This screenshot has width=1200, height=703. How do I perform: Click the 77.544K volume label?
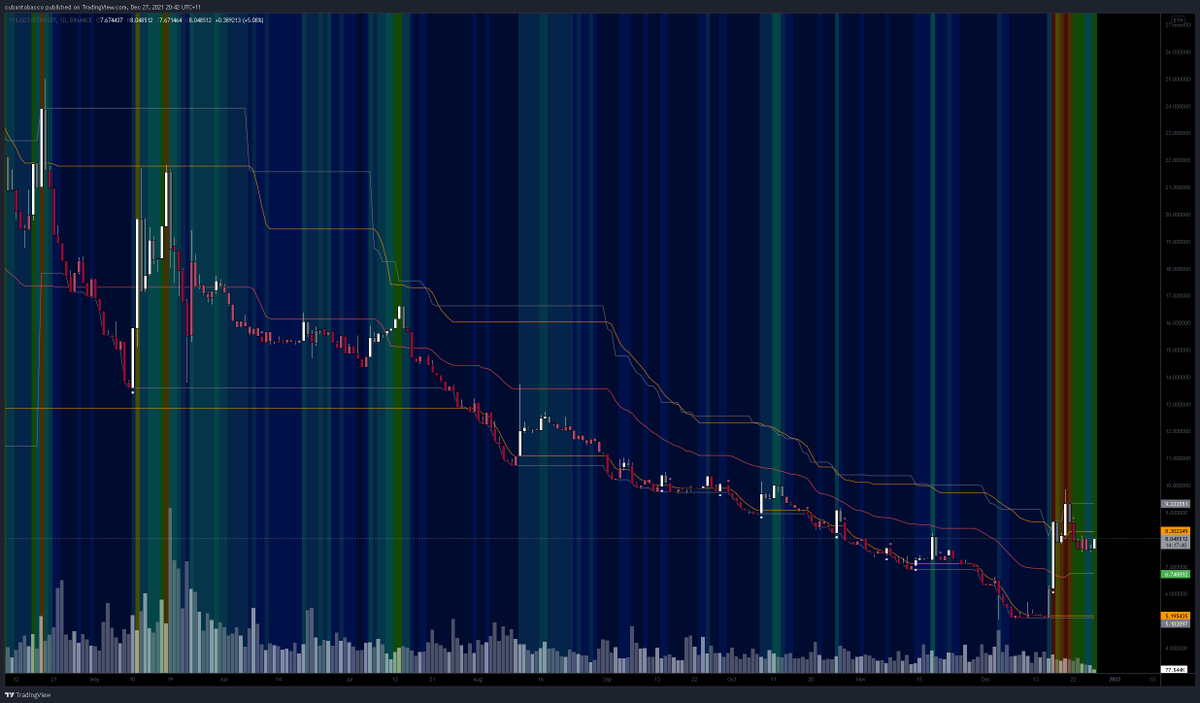click(x=1174, y=670)
